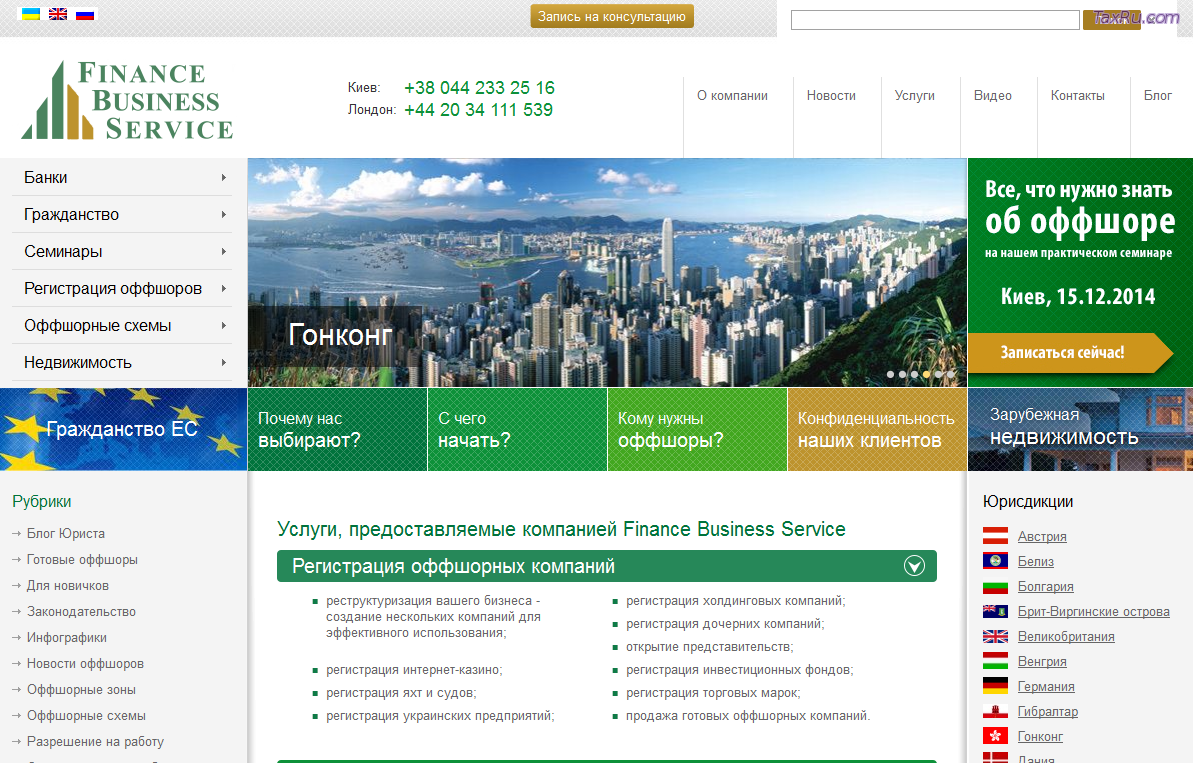Image resolution: width=1193 pixels, height=763 pixels.
Task: Open the О компании menu item
Action: [732, 96]
